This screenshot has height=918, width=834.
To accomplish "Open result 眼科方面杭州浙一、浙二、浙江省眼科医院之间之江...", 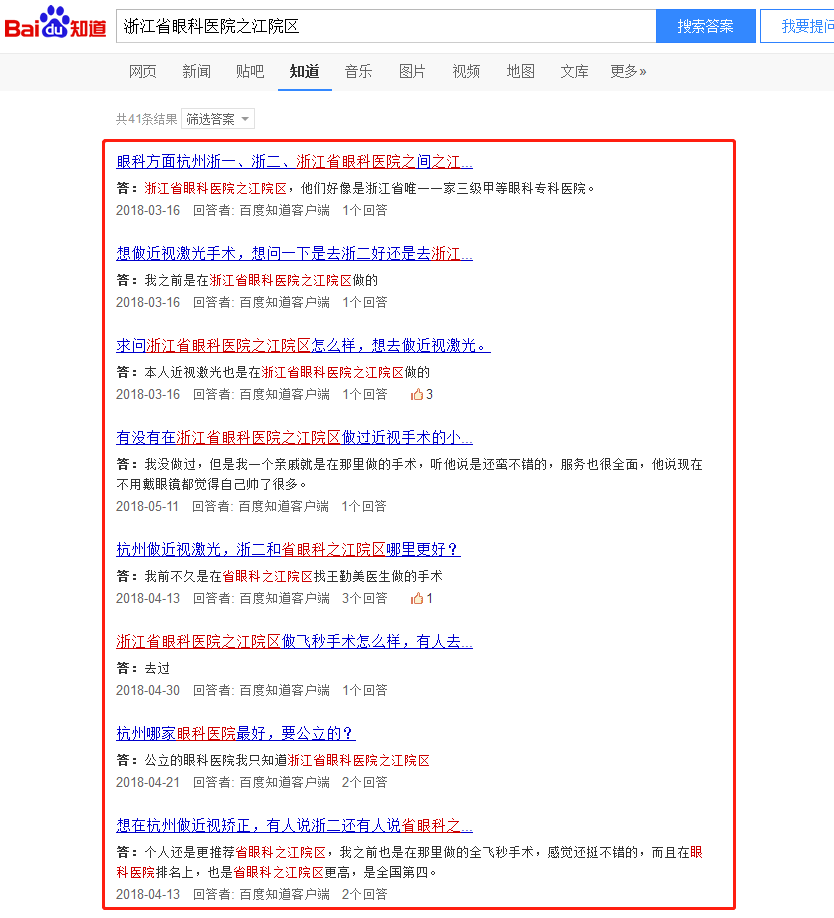I will click(x=294, y=162).
